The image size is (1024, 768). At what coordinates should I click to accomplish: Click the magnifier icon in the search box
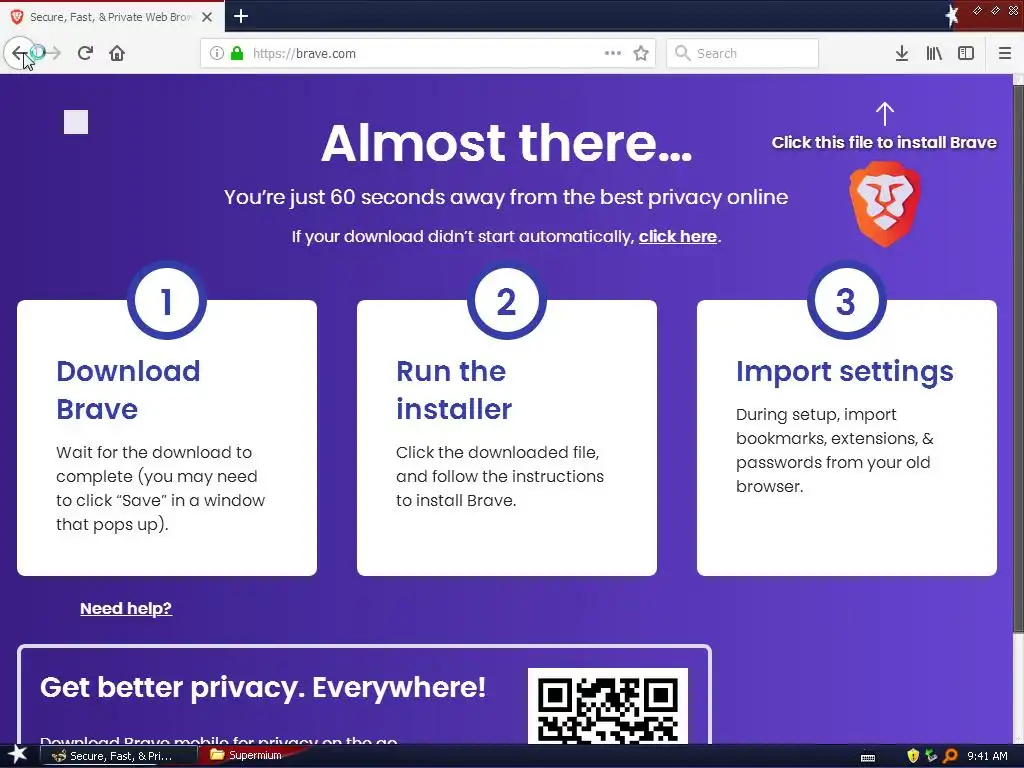coord(682,53)
